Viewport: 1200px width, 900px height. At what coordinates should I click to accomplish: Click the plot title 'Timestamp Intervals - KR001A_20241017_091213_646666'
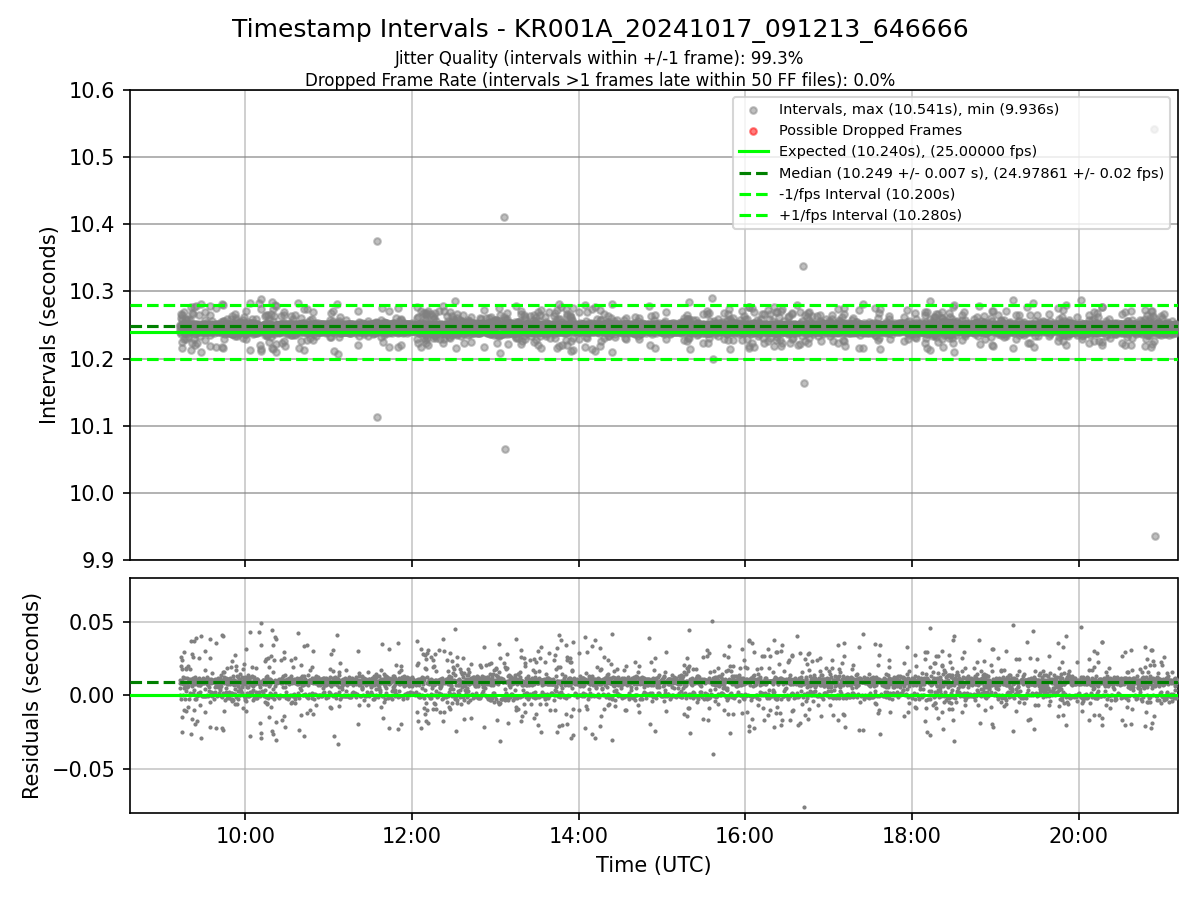tap(600, 29)
